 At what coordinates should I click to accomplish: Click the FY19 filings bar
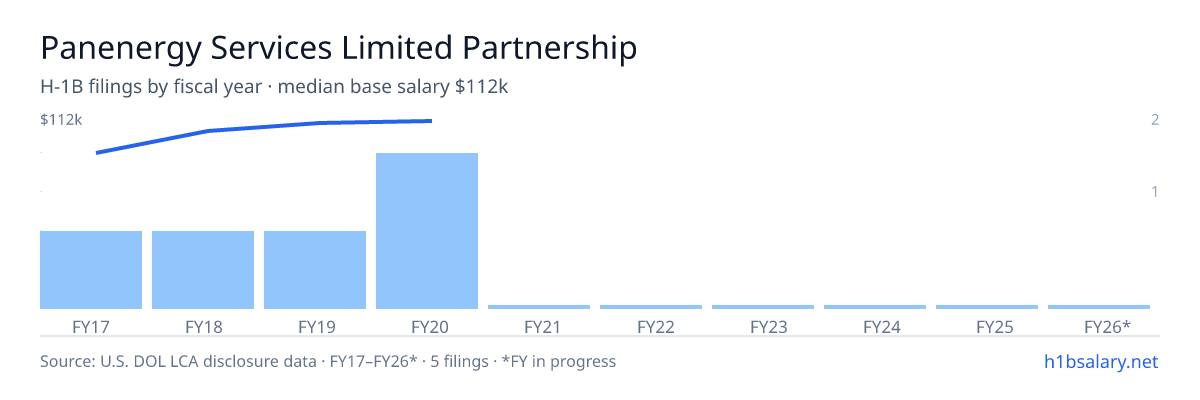coord(315,270)
